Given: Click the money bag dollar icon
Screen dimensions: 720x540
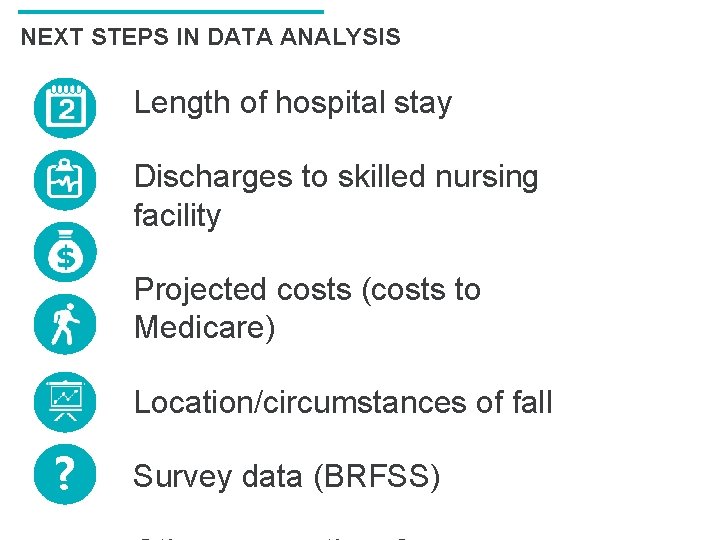Looking at the screenshot, I should pyautogui.click(x=65, y=252).
